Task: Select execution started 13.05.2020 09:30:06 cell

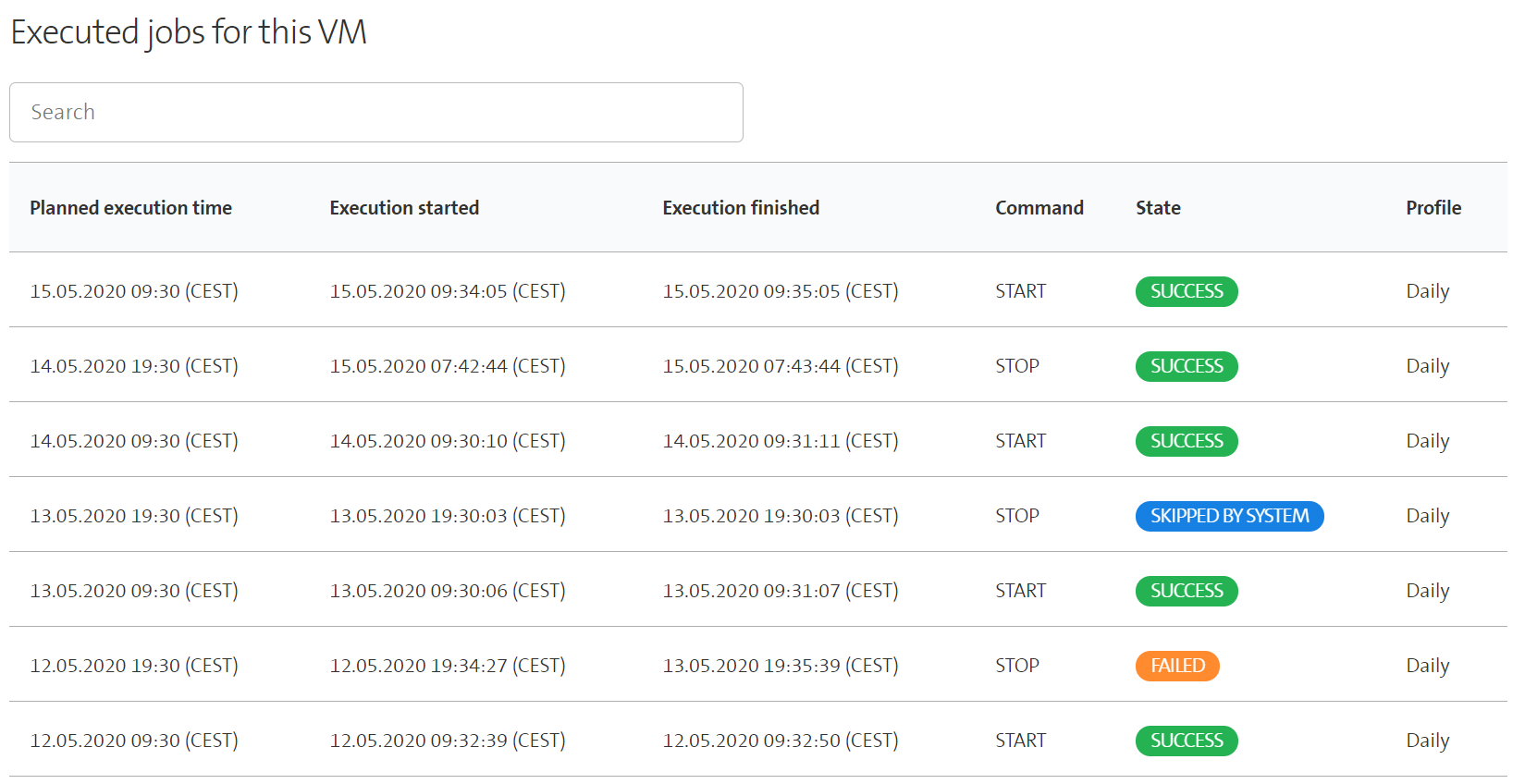Action: (448, 591)
